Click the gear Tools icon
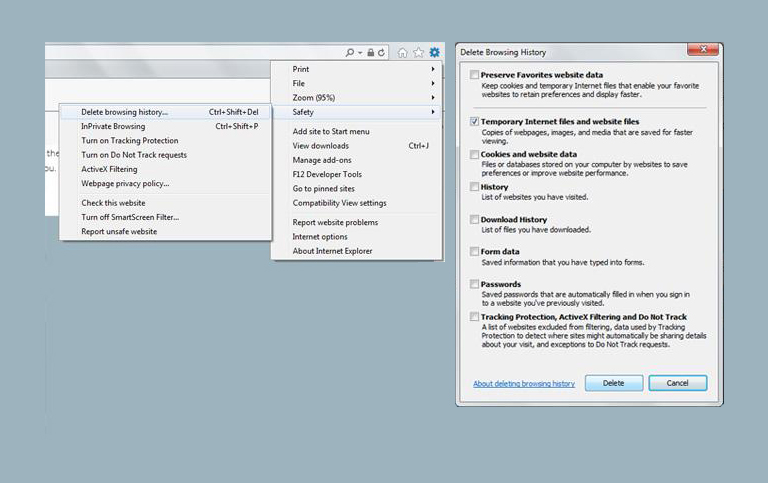 click(434, 52)
